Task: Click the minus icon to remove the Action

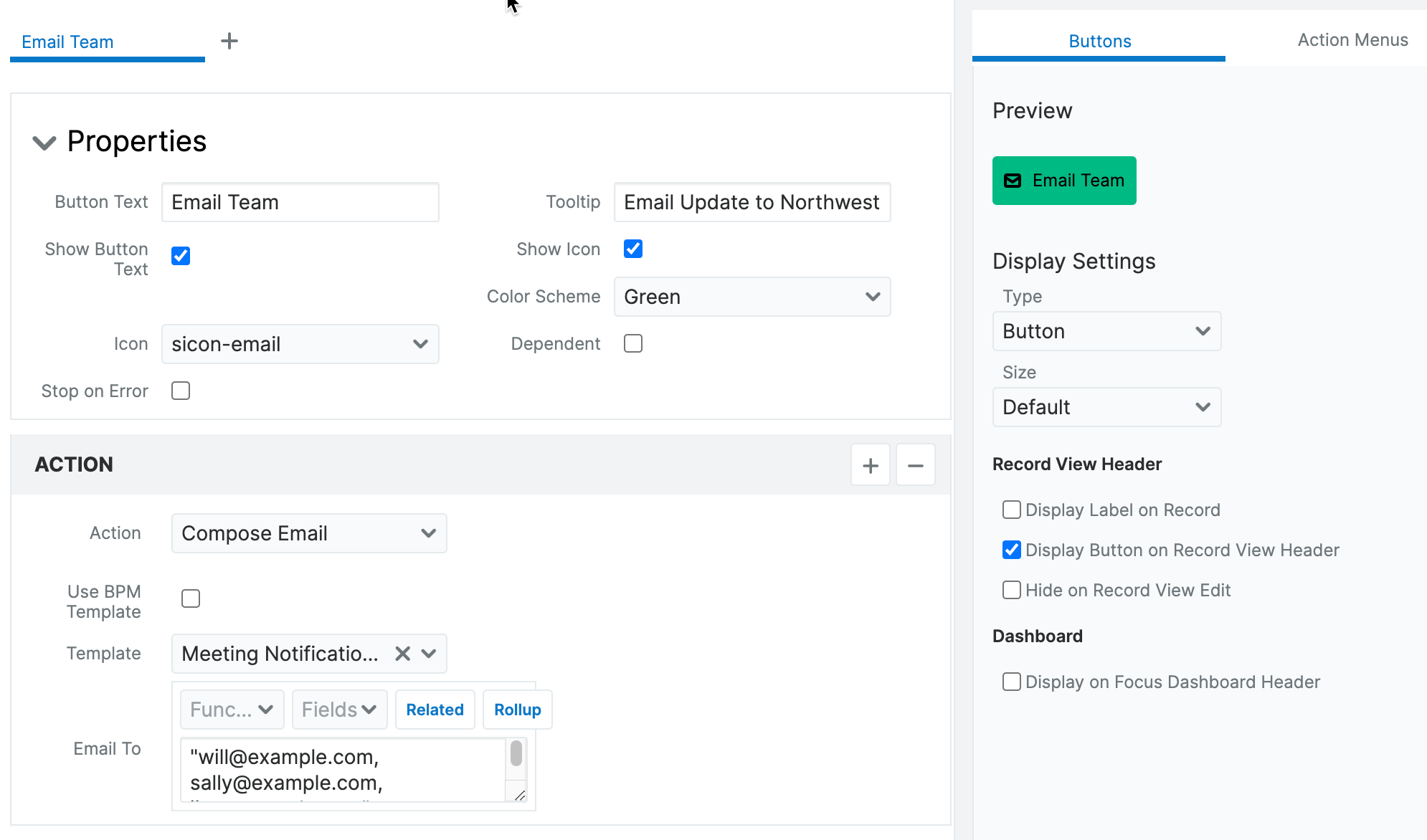Action: (916, 464)
